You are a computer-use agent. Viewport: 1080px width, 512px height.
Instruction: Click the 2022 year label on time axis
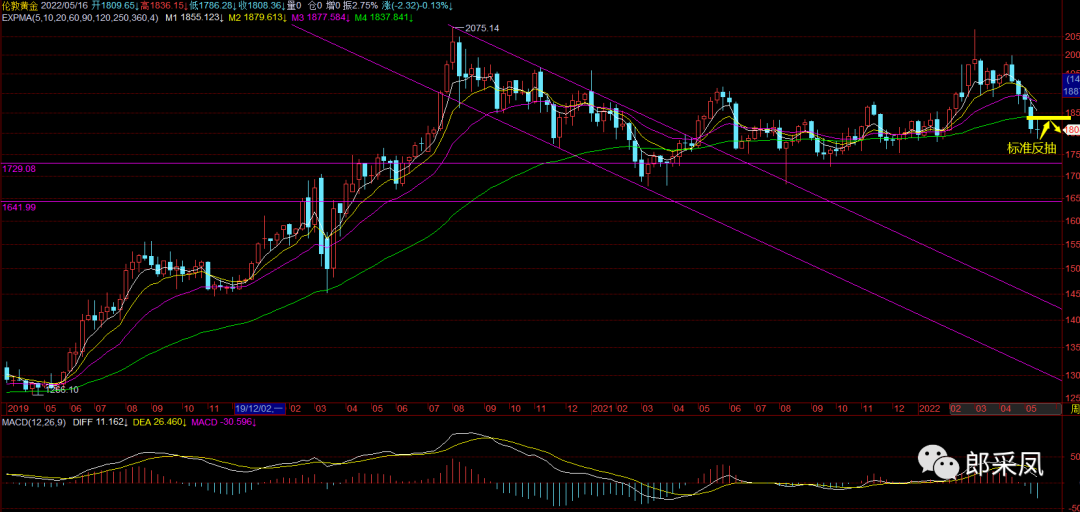(930, 409)
